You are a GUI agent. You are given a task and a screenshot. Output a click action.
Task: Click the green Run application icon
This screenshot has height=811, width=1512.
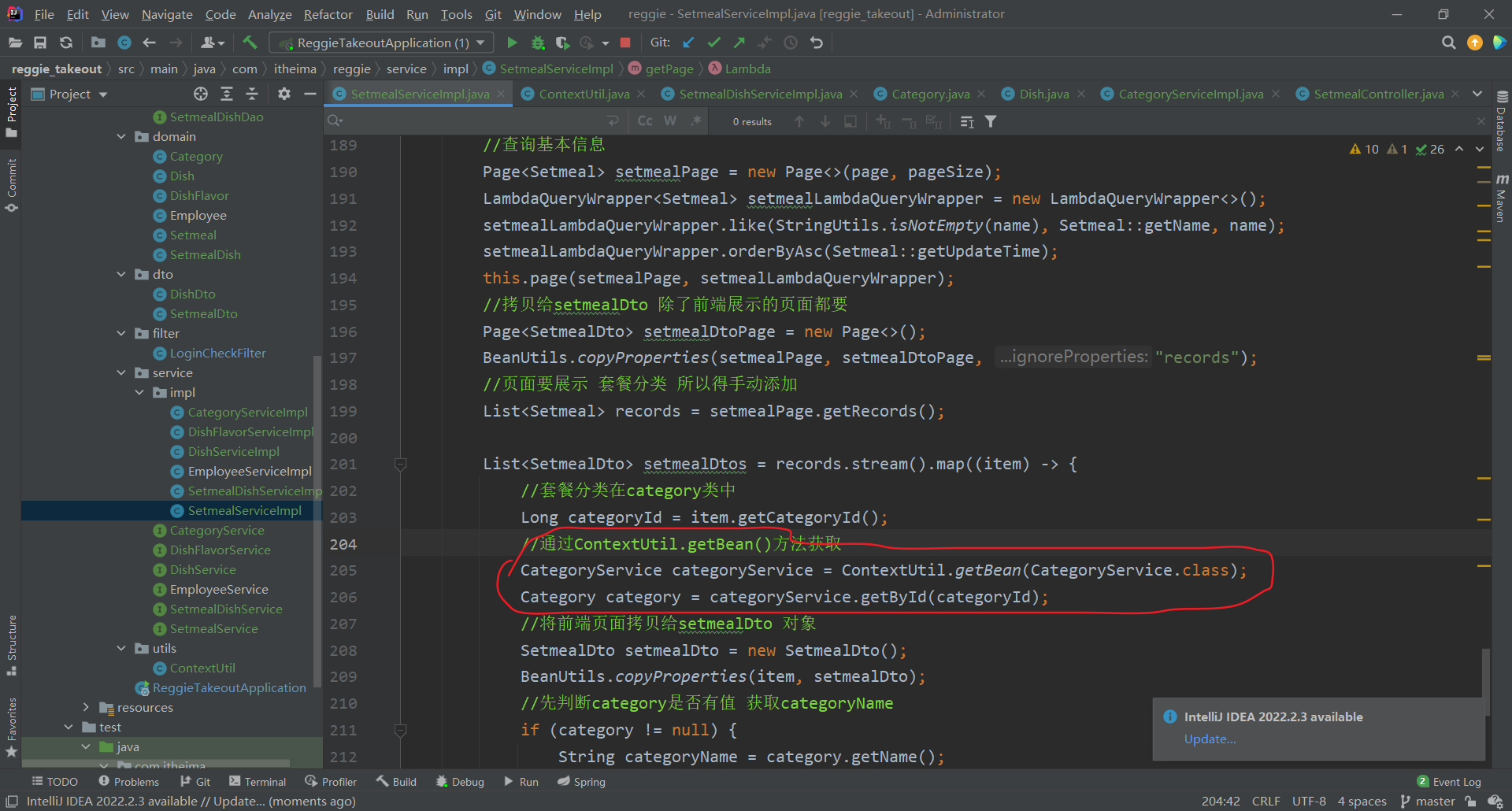tap(512, 43)
